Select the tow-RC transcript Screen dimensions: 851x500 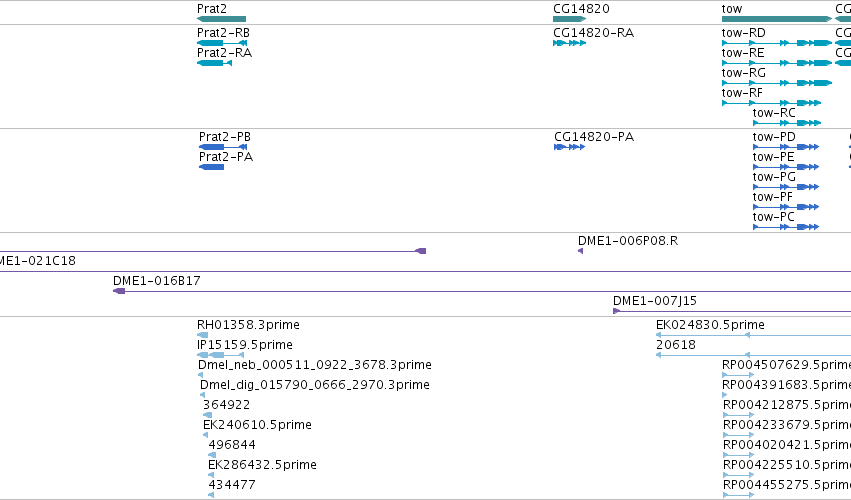tap(787, 123)
